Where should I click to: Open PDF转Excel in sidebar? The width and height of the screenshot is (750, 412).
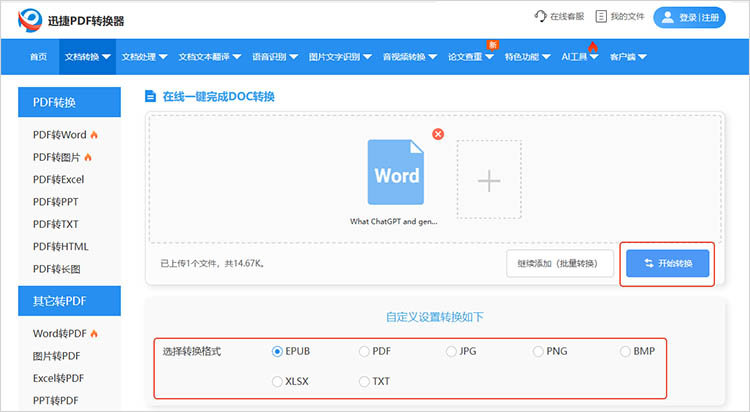point(58,179)
